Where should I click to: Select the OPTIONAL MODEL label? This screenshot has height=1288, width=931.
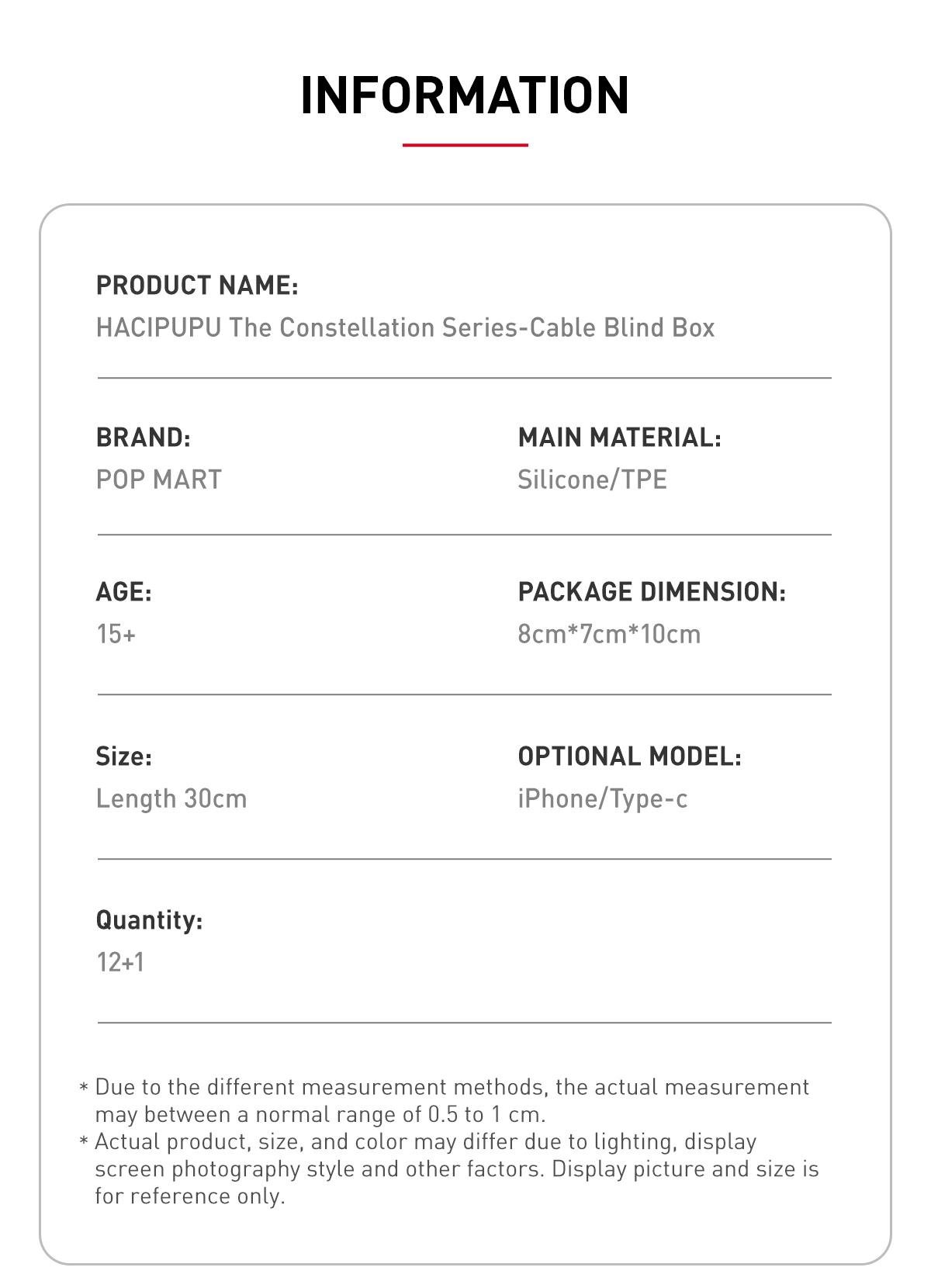click(x=629, y=756)
